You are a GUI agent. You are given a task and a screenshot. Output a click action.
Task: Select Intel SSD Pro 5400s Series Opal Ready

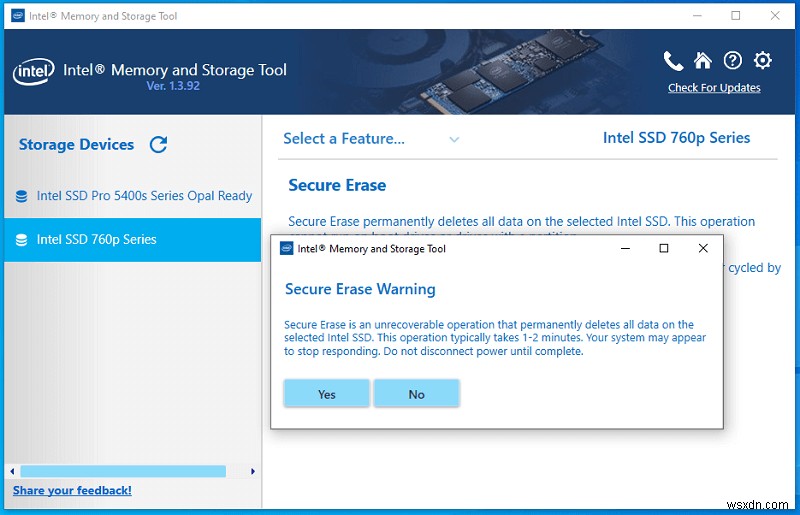click(x=144, y=196)
